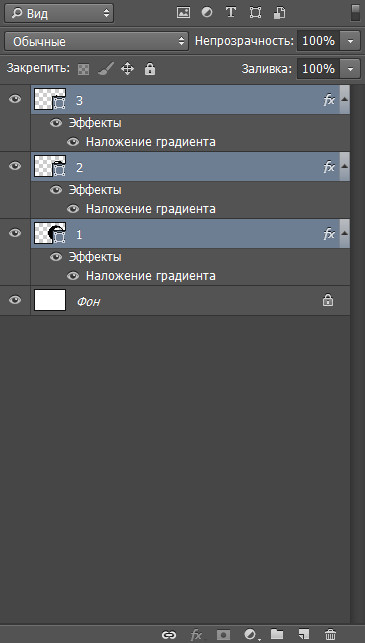Viewport: 365px width, 643px height.
Task: Open the Вид filter type dropdown
Action: pos(59,14)
